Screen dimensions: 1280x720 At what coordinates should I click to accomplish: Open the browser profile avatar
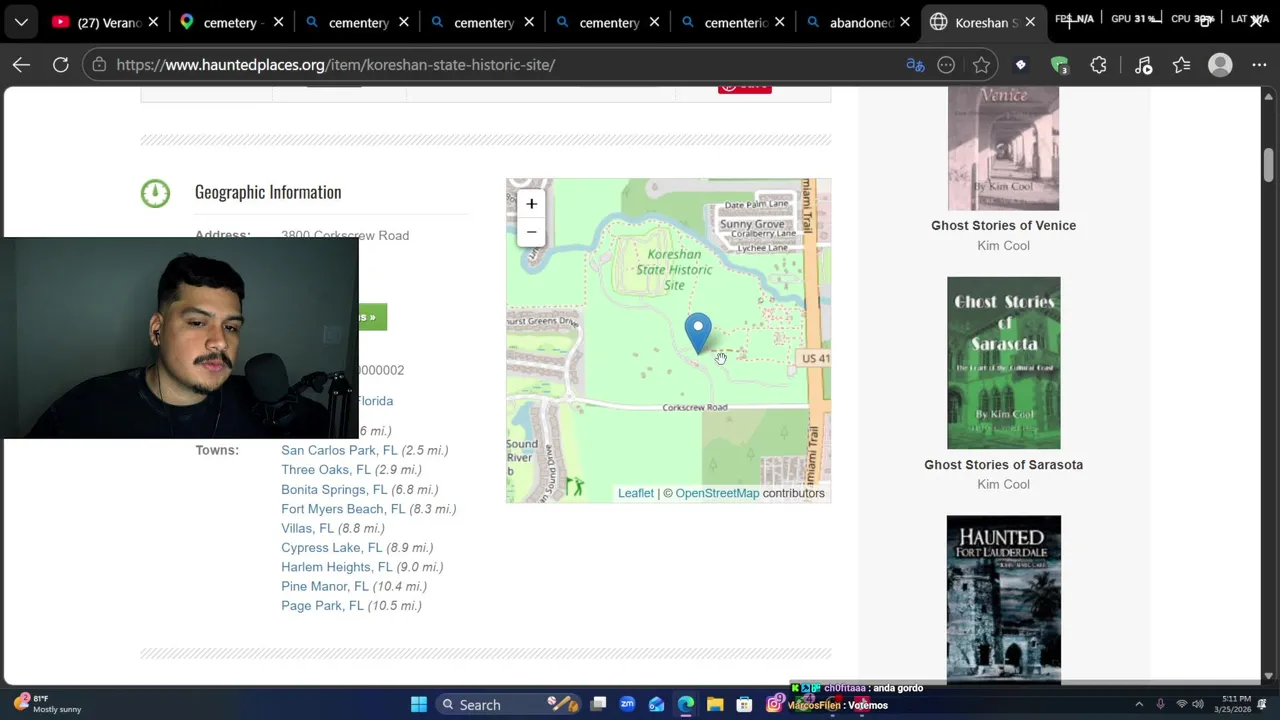1220,65
